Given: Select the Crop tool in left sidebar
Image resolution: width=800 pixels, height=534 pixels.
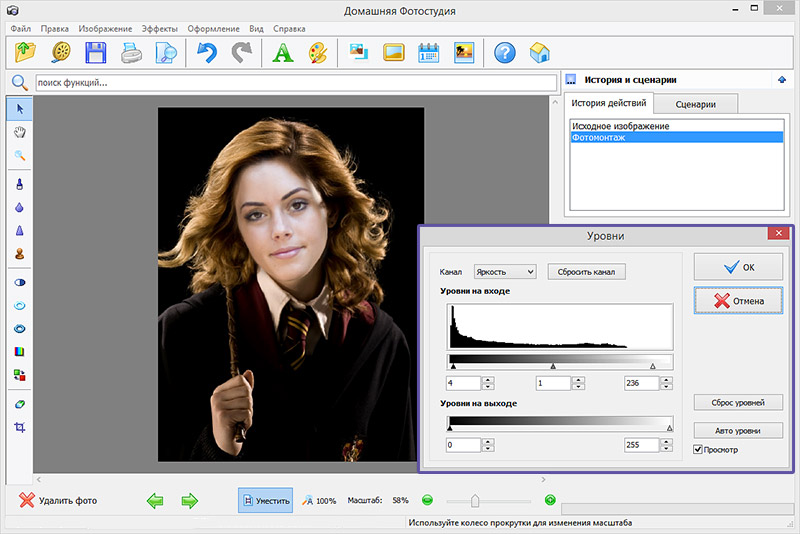Looking at the screenshot, I should 19,427.
